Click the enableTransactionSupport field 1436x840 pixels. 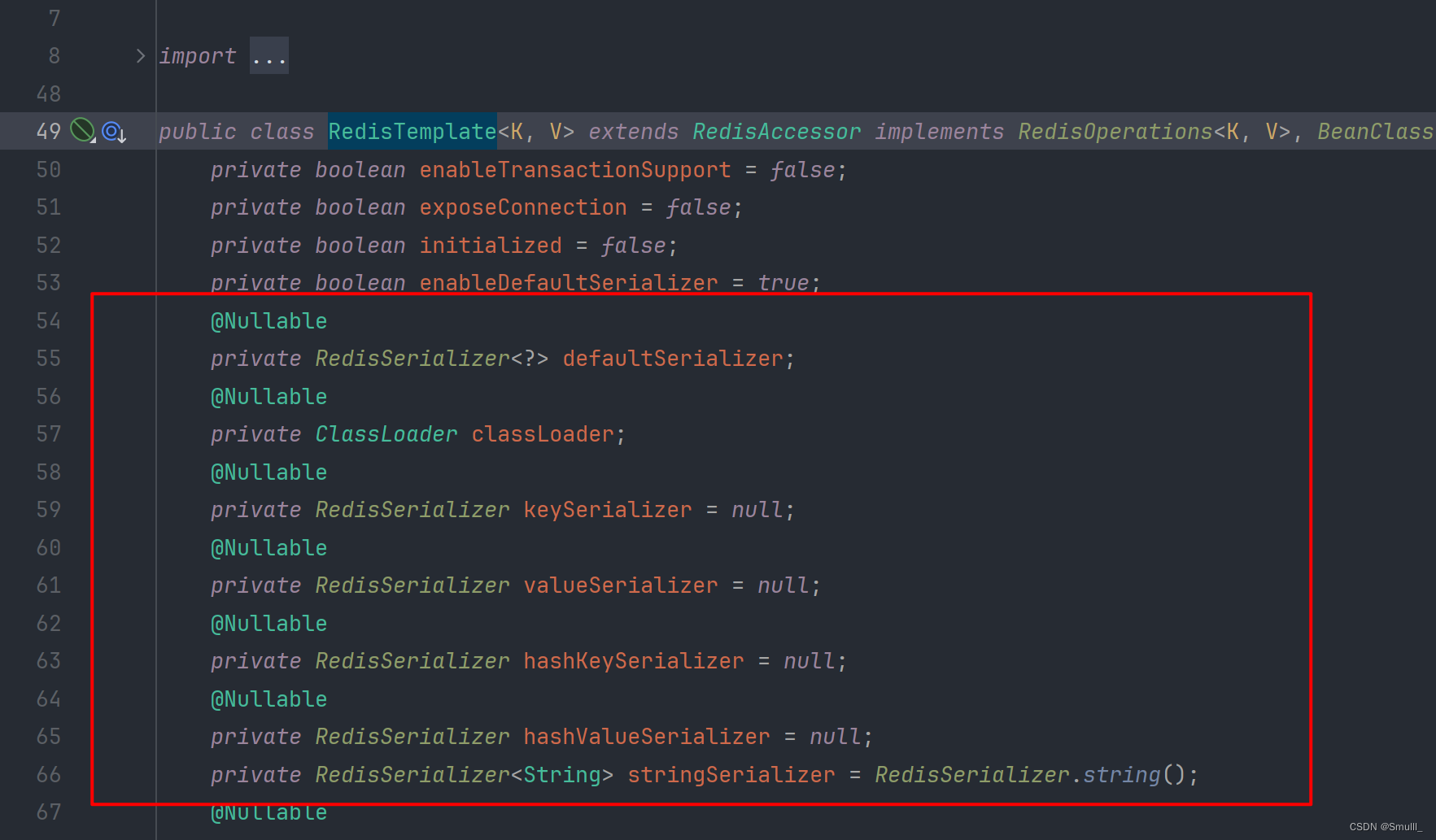[x=575, y=169]
